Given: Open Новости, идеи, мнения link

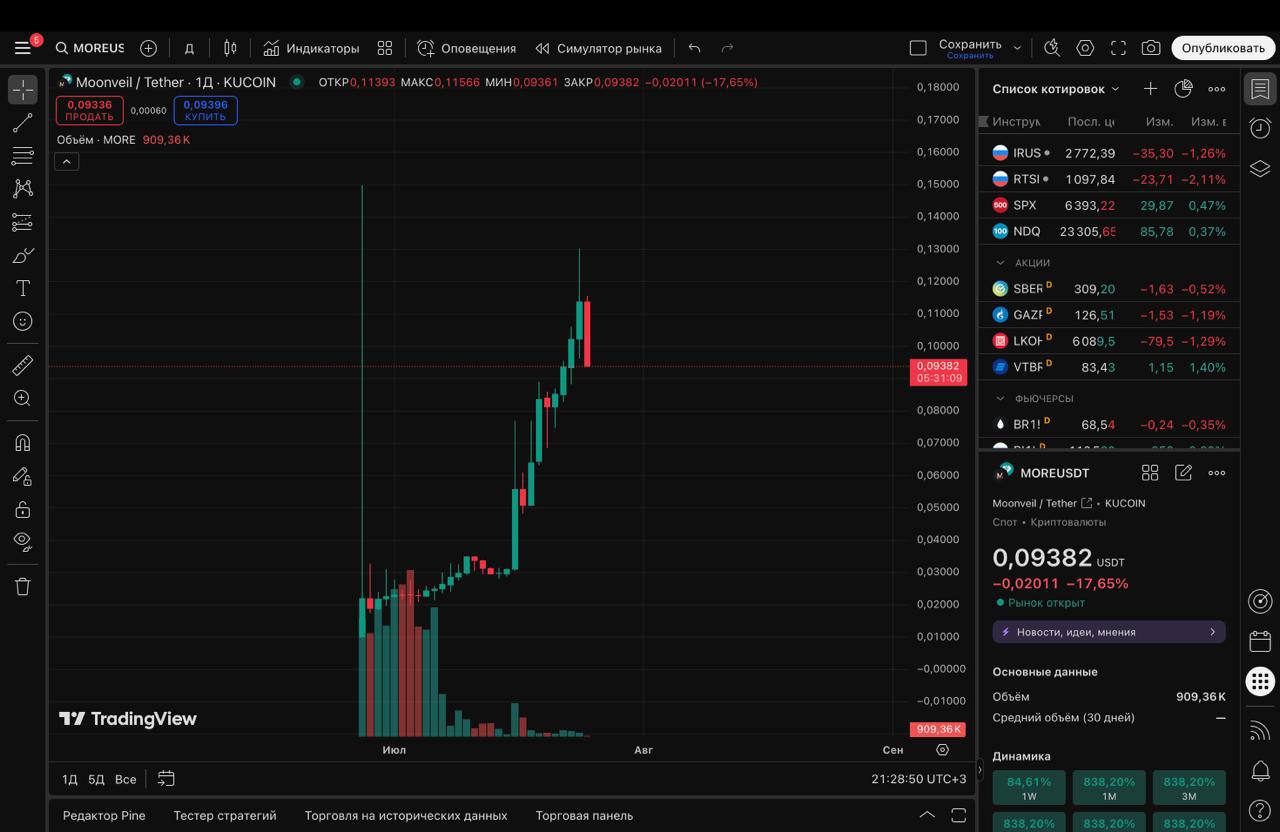Looking at the screenshot, I should (1109, 632).
